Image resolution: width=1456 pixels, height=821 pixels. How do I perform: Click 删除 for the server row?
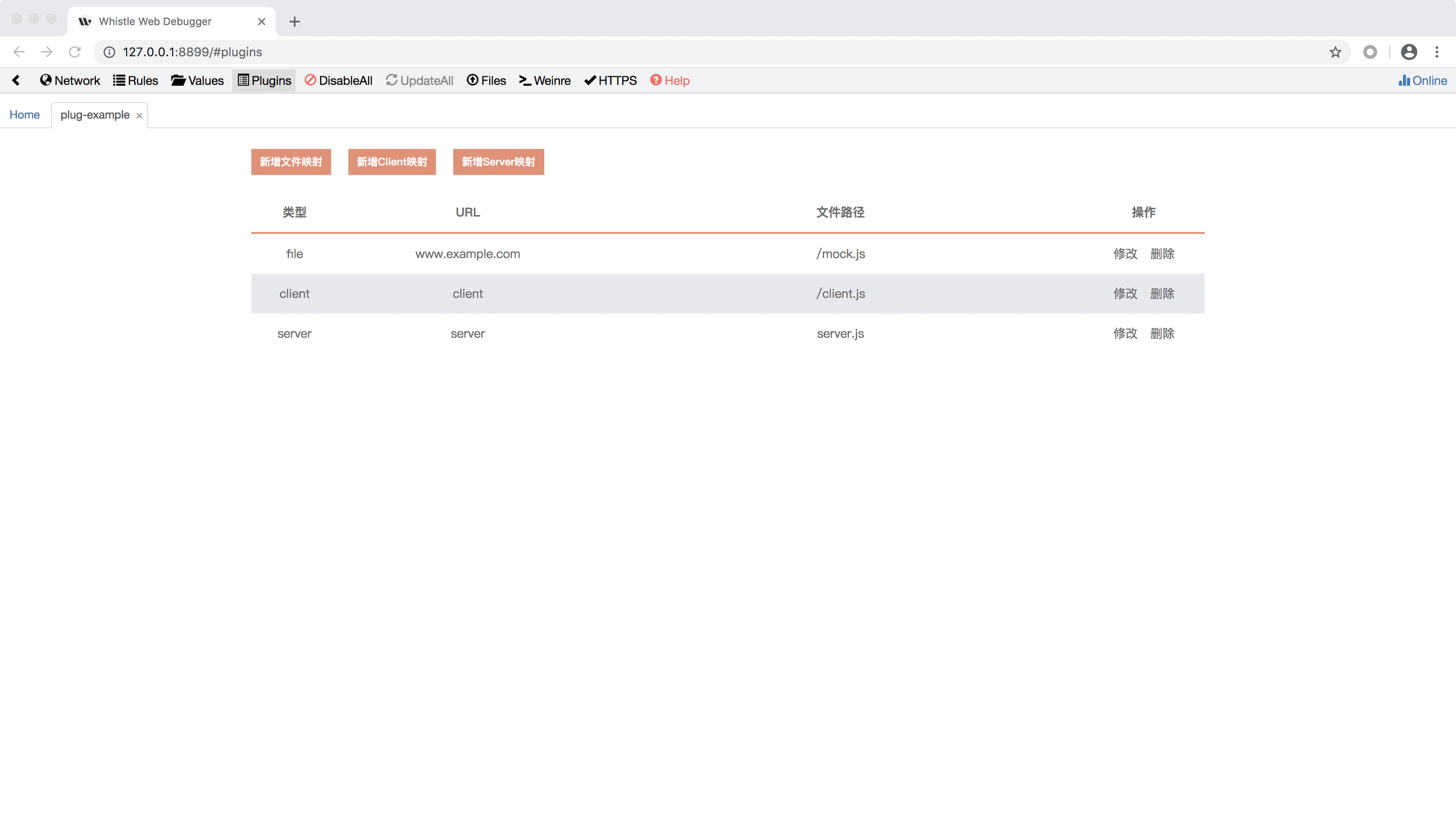[x=1162, y=334]
